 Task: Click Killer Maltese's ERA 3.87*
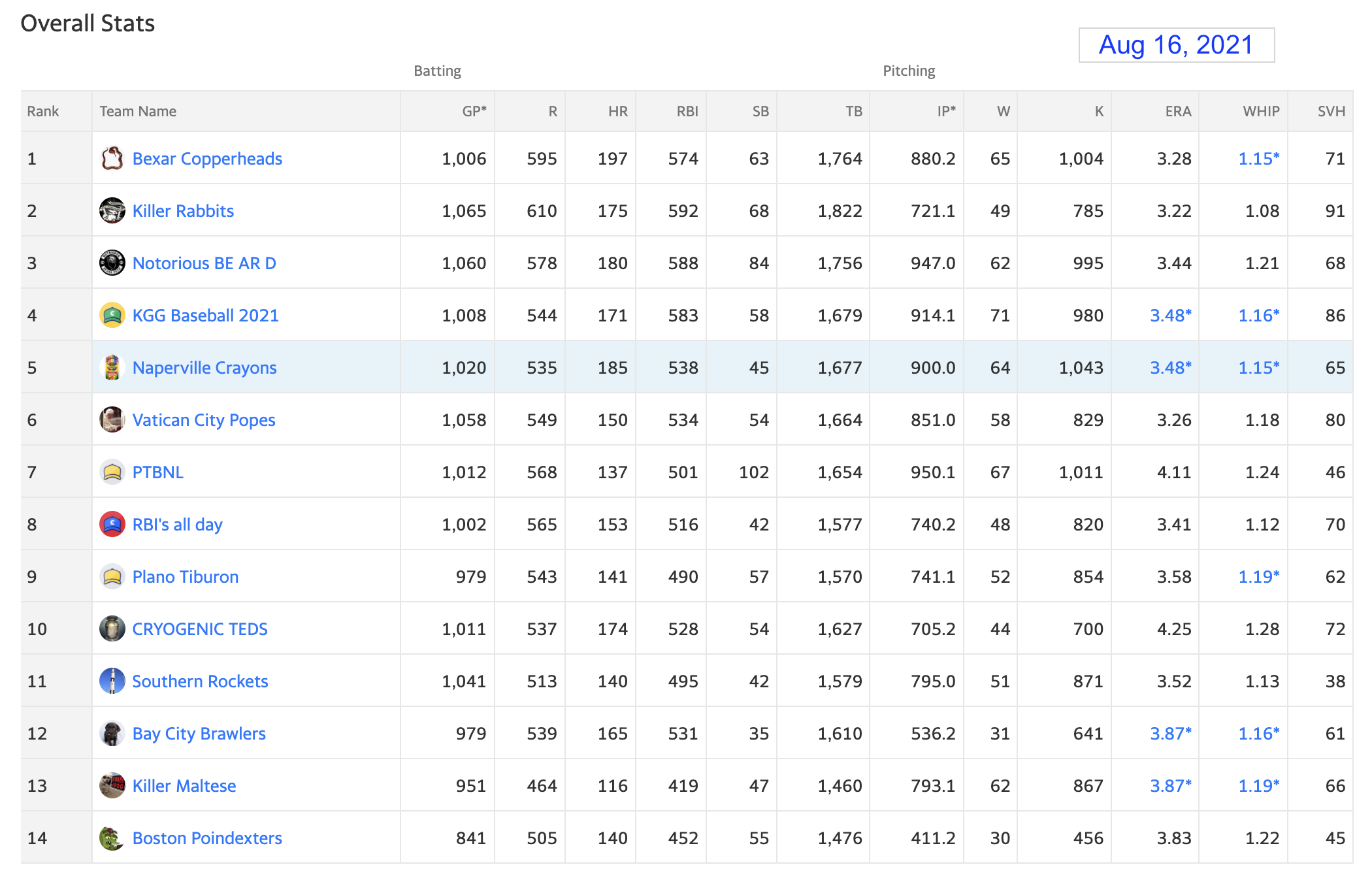(x=1171, y=786)
